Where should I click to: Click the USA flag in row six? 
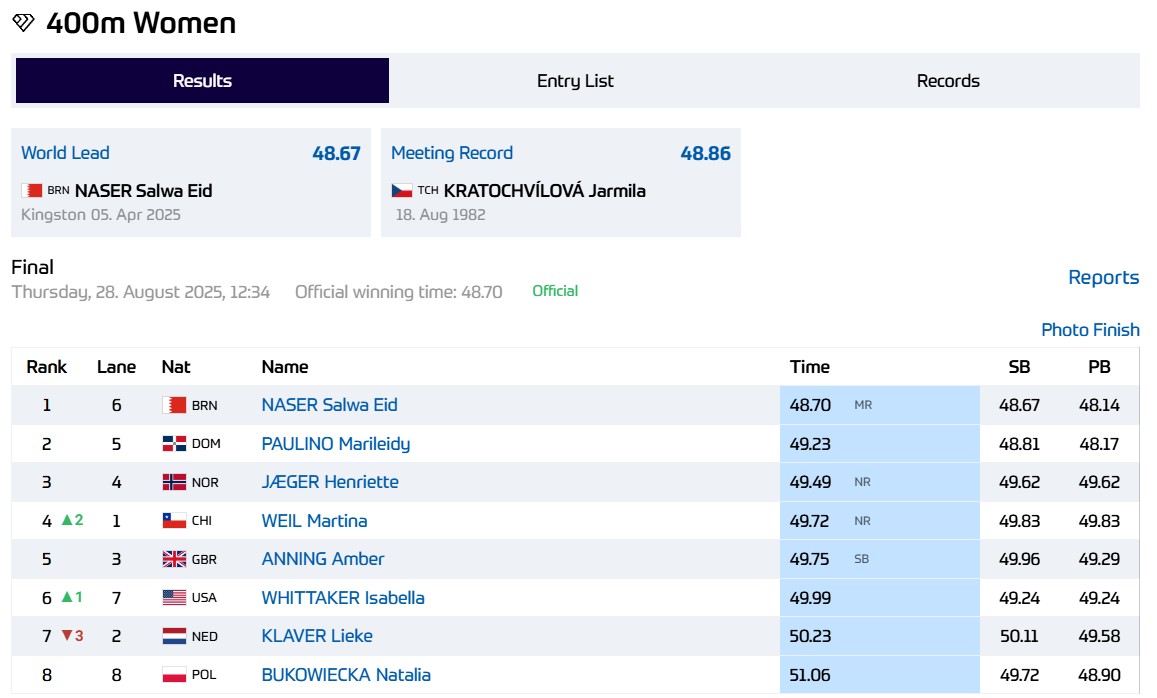point(174,598)
